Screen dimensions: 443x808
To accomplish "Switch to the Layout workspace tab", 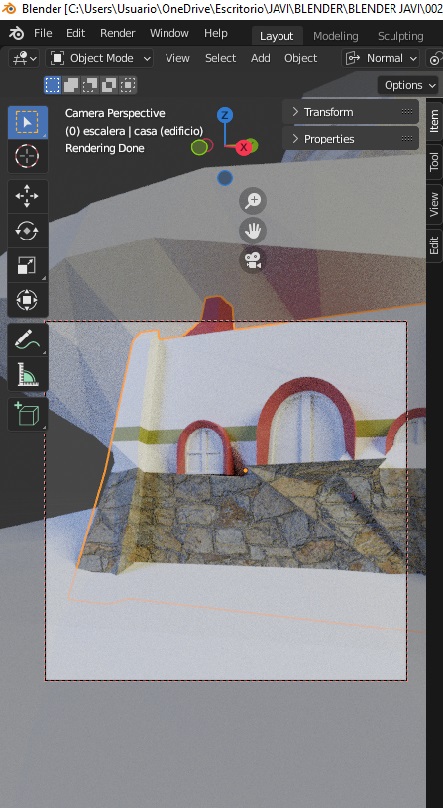I will [277, 36].
